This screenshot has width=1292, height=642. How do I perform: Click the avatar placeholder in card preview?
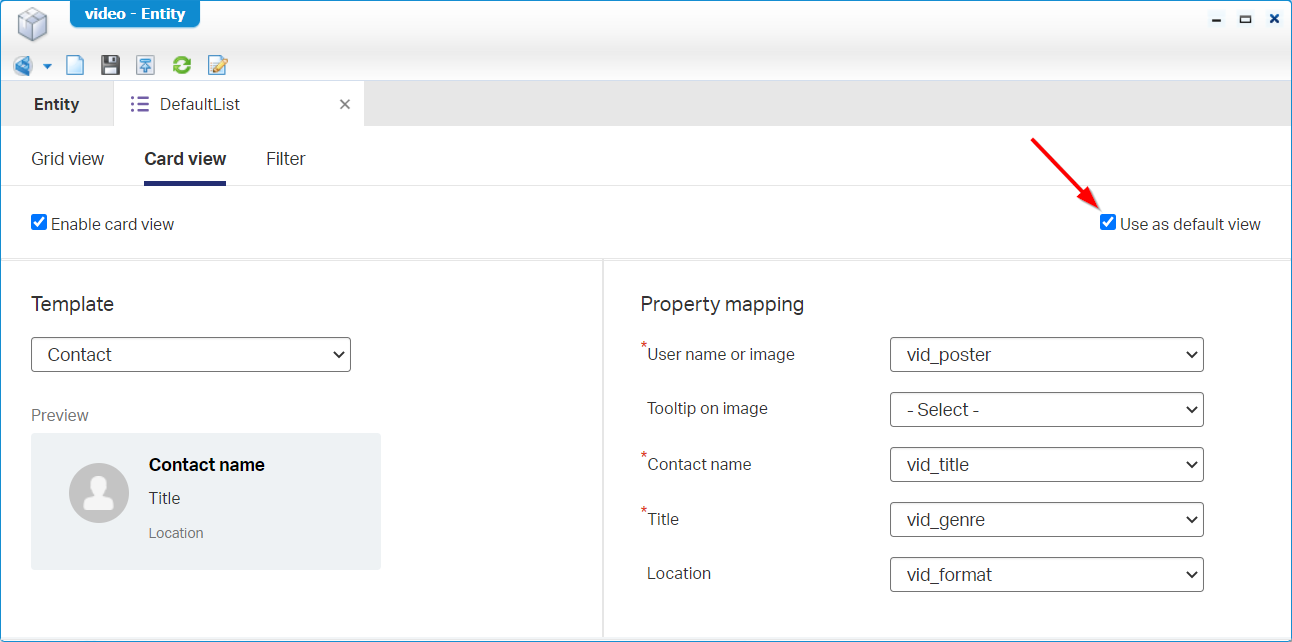coord(99,493)
